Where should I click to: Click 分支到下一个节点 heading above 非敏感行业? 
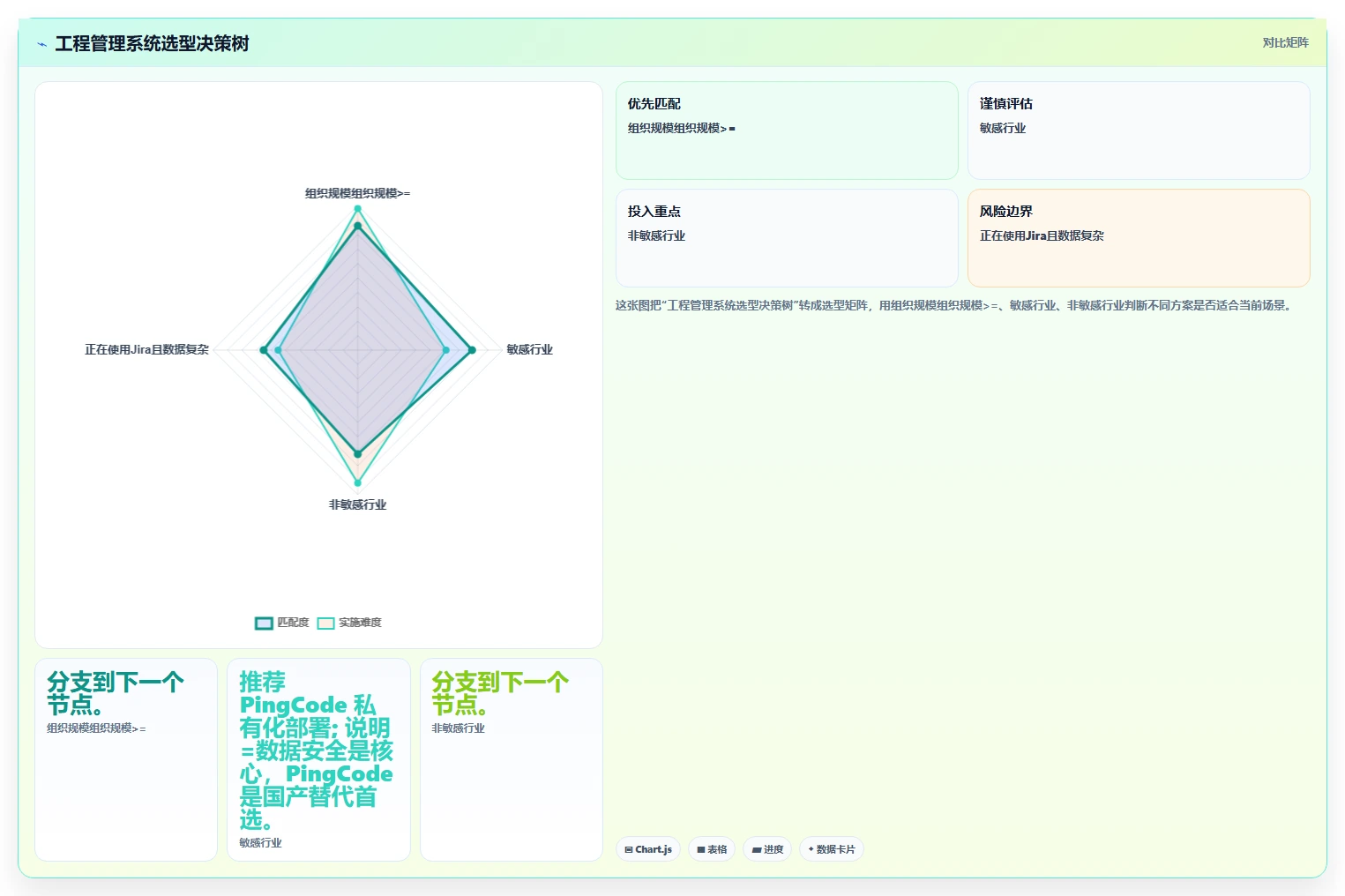coord(500,693)
